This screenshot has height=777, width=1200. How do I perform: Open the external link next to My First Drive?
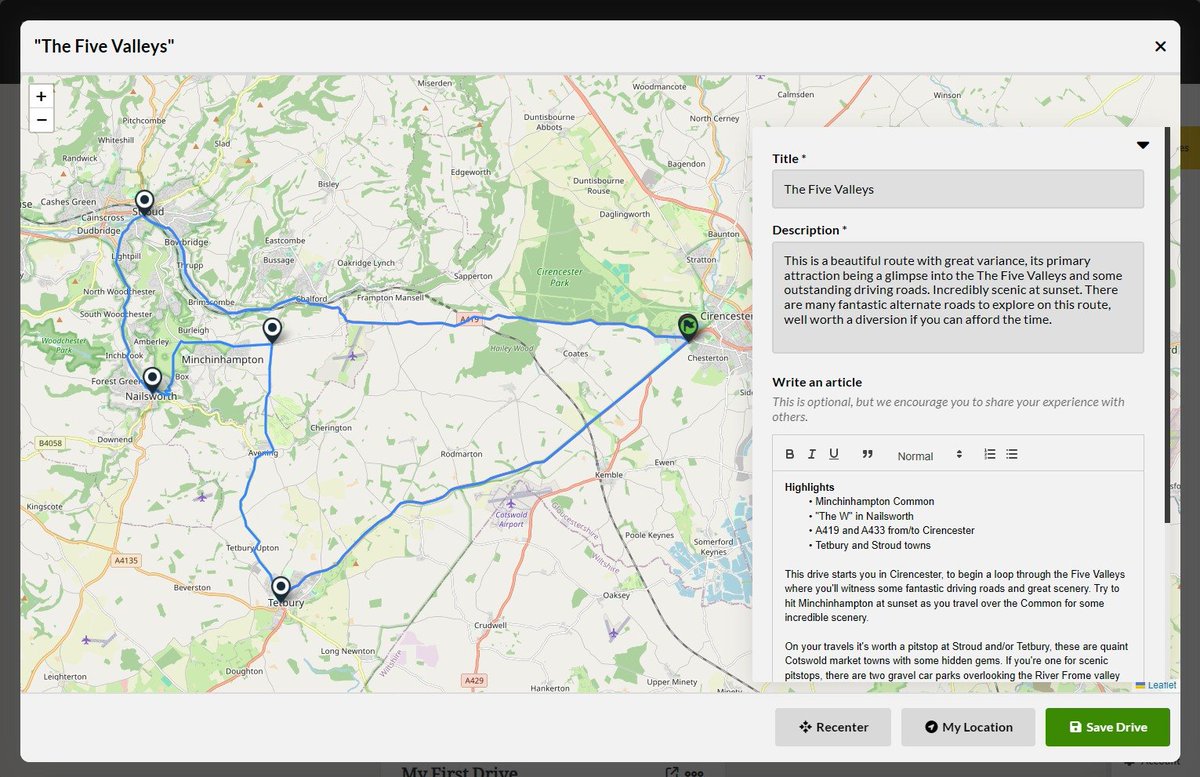pos(672,771)
